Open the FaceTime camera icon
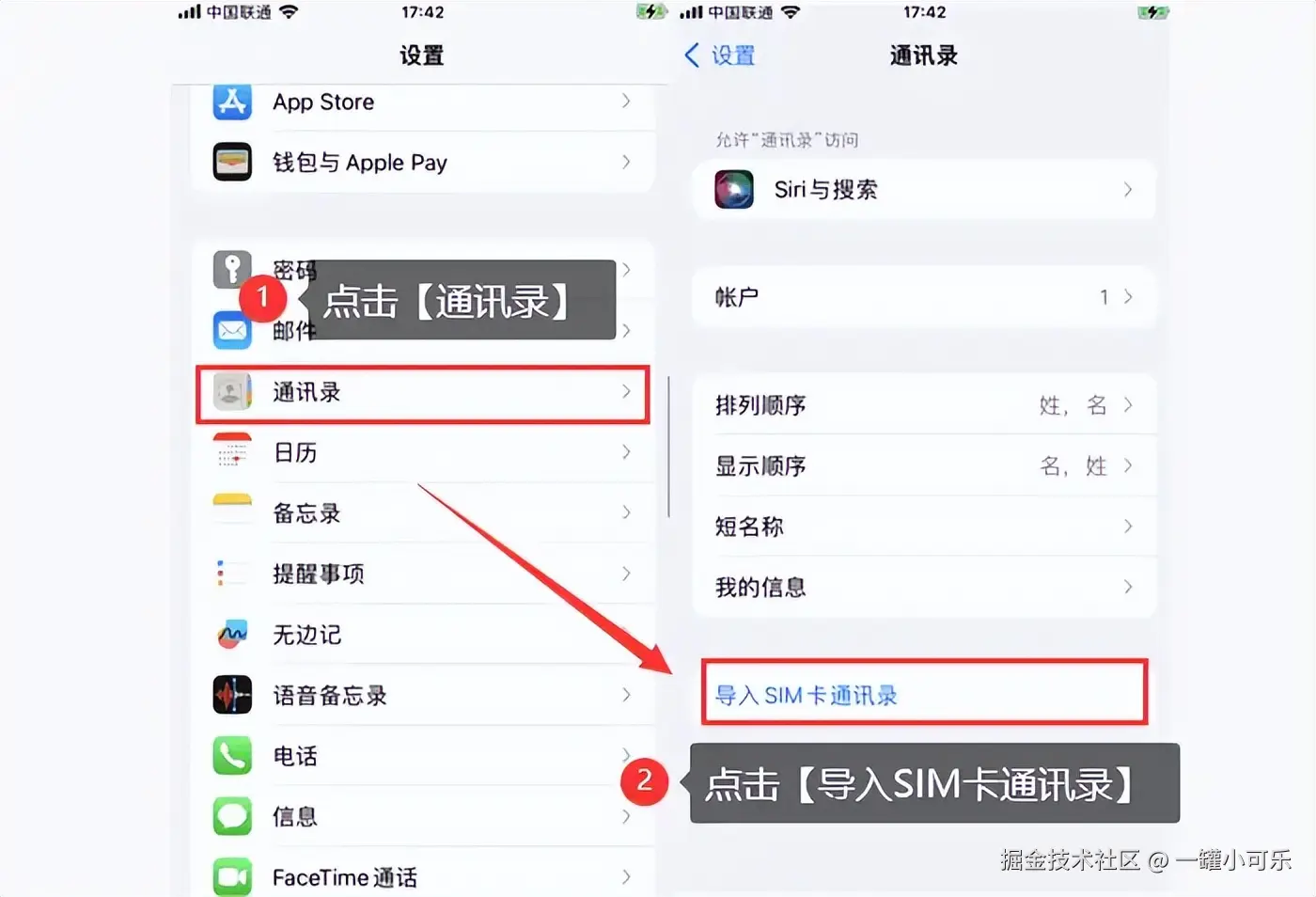This screenshot has width=1316, height=897. click(232, 876)
